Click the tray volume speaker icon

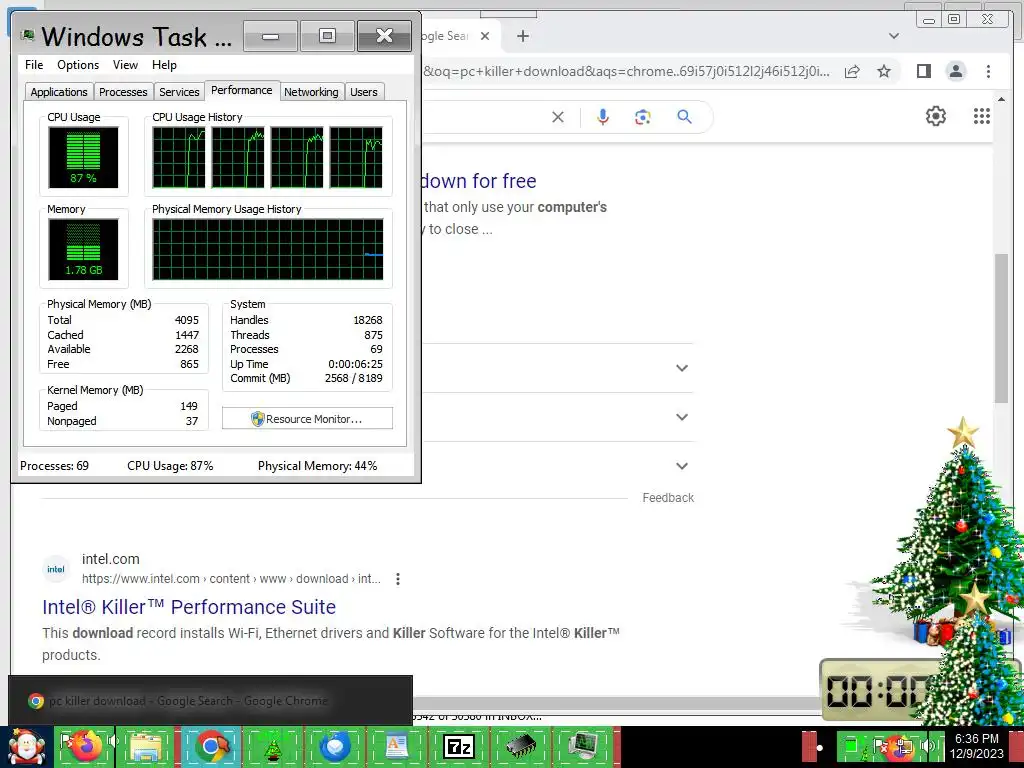[927, 746]
